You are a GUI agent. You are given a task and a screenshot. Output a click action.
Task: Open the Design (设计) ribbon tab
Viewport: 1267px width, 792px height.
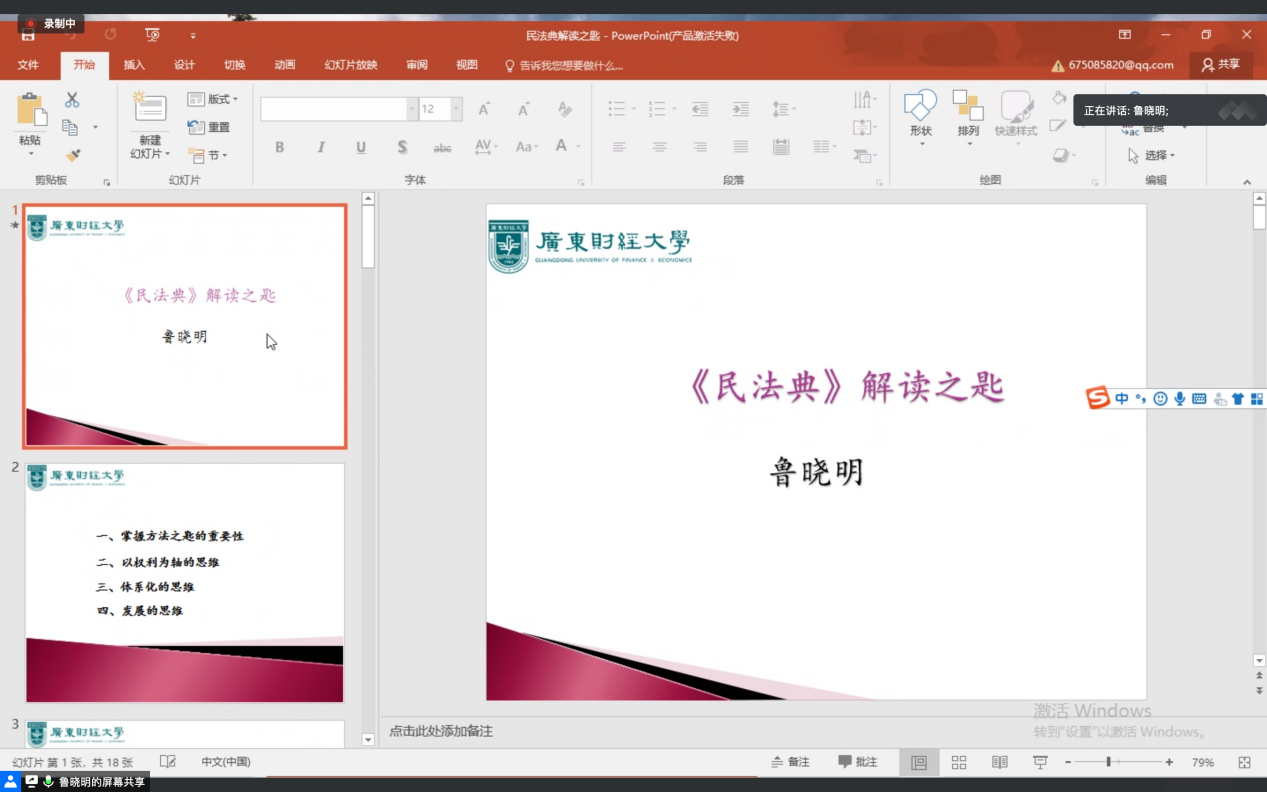tap(185, 65)
